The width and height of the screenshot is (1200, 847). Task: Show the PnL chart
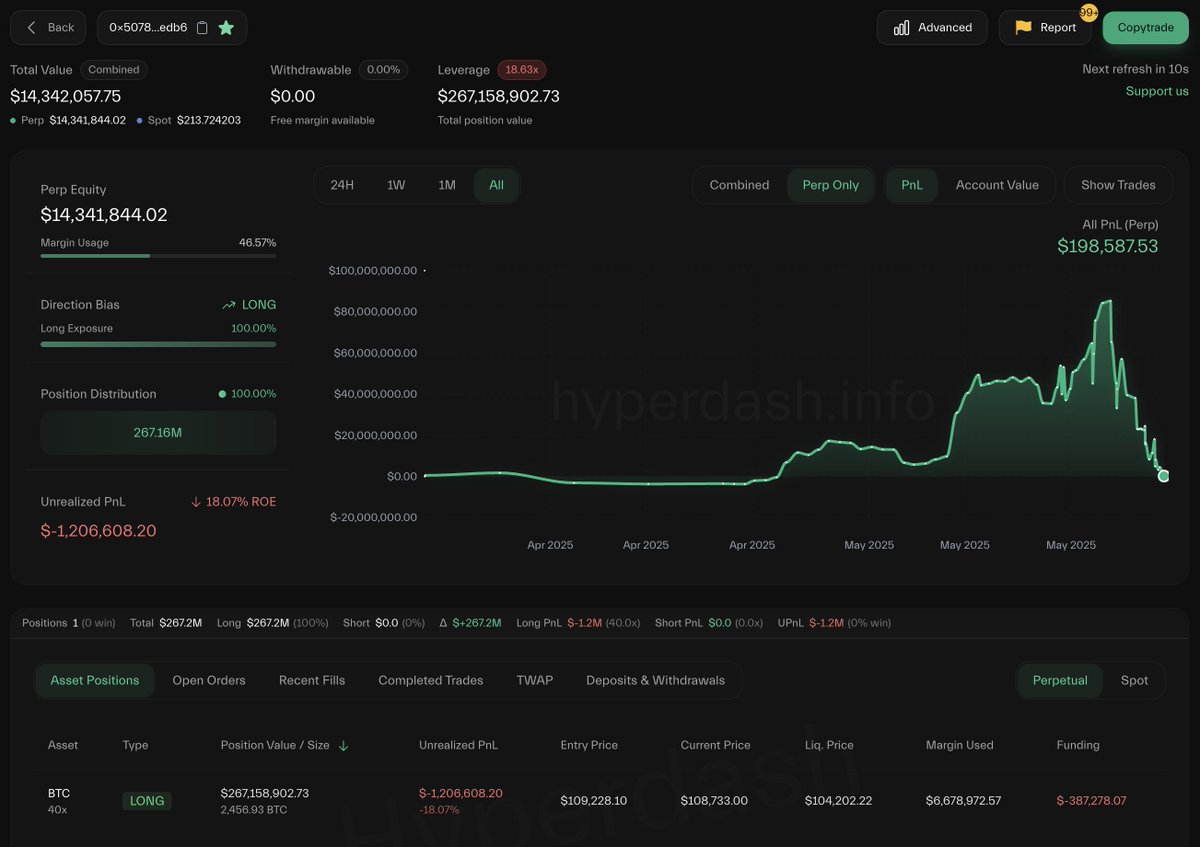(x=912, y=185)
